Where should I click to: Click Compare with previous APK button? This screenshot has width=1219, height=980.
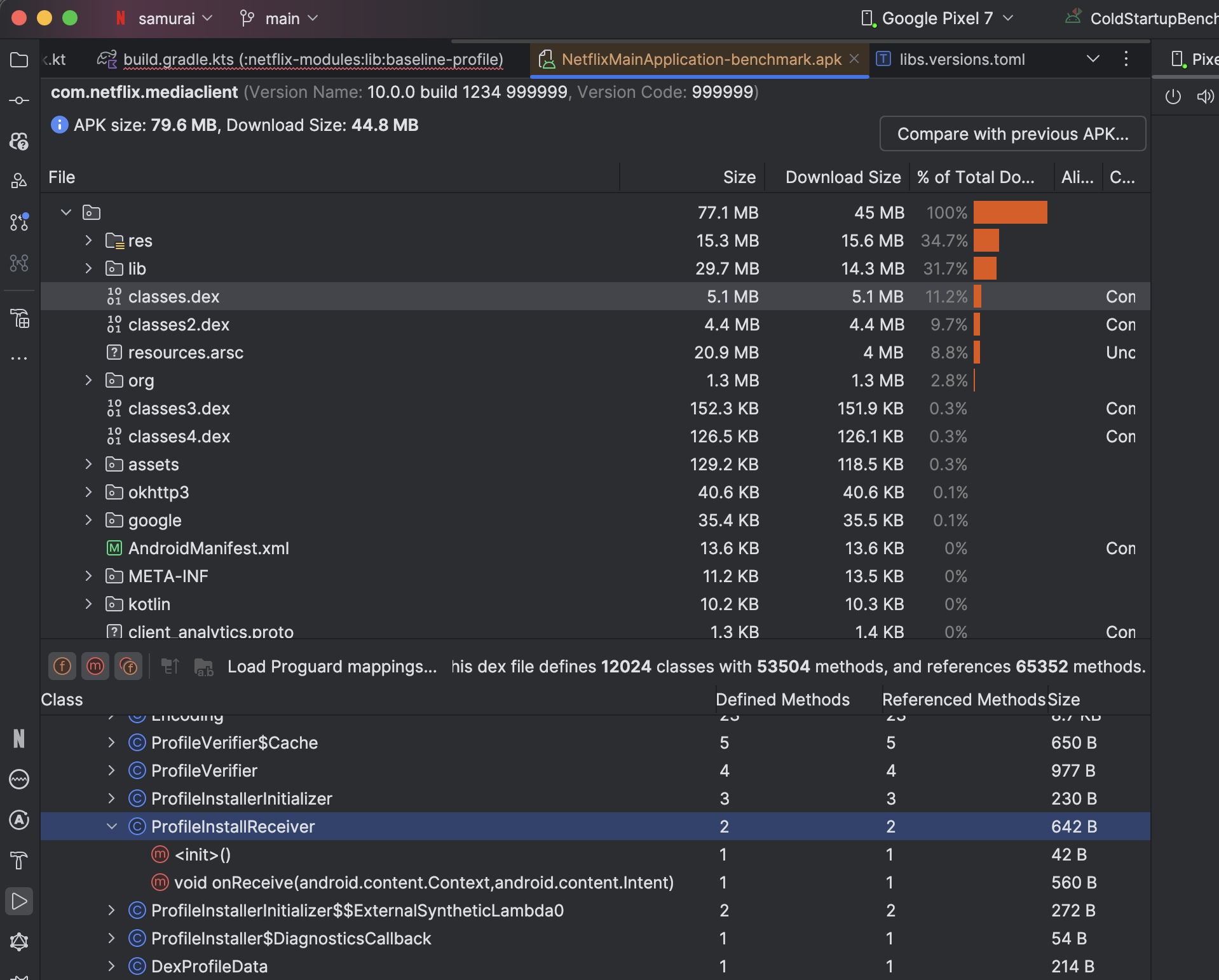coord(1012,134)
